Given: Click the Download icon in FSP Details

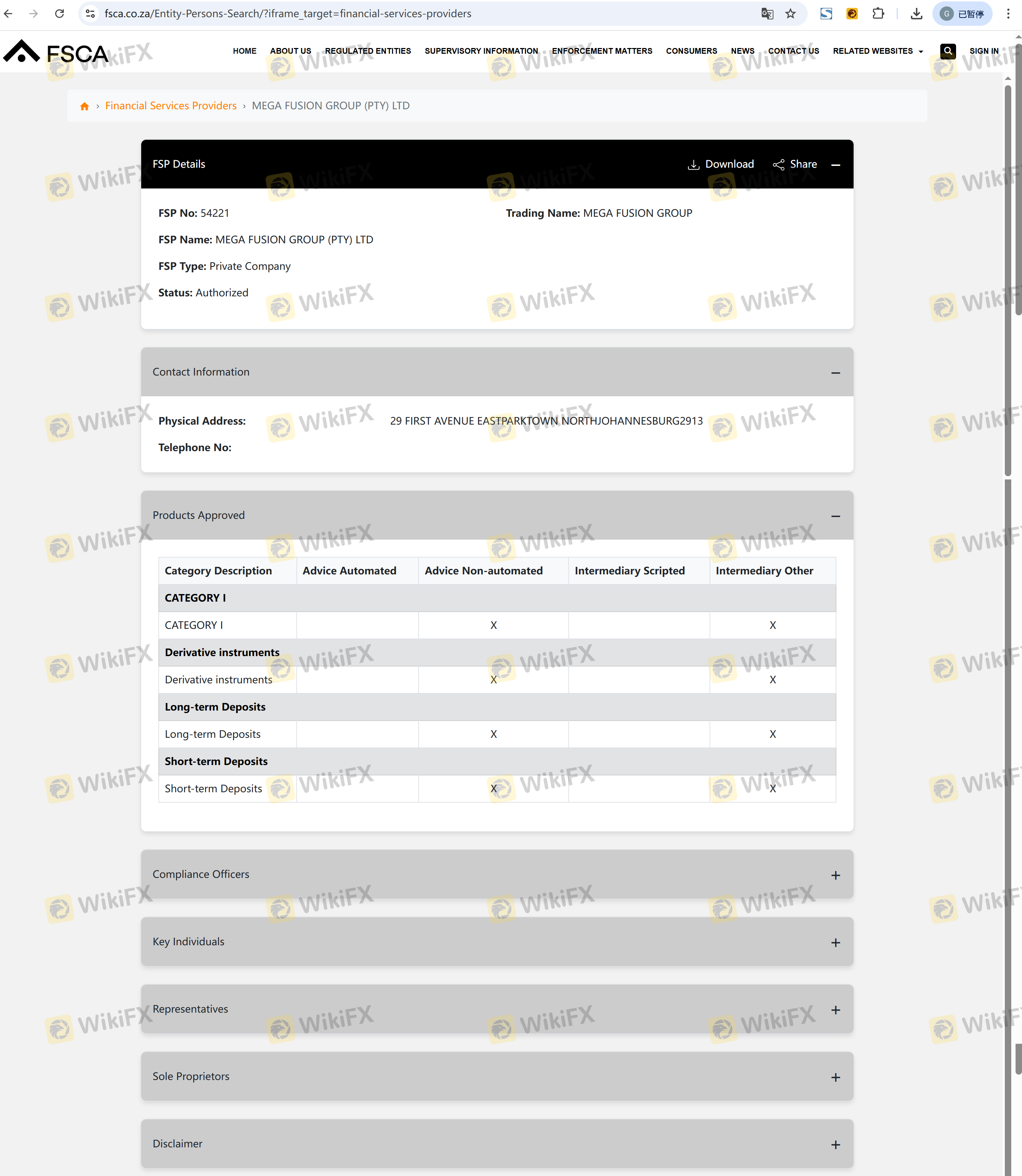Looking at the screenshot, I should coord(693,165).
